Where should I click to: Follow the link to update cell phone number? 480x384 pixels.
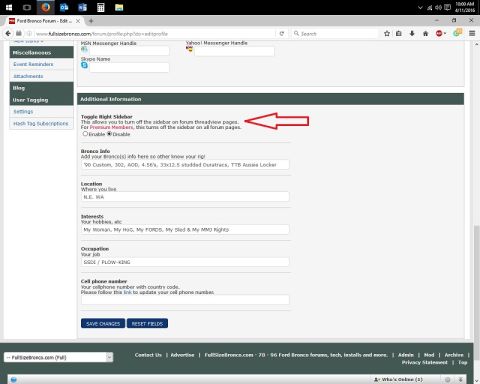pyautogui.click(x=127, y=292)
